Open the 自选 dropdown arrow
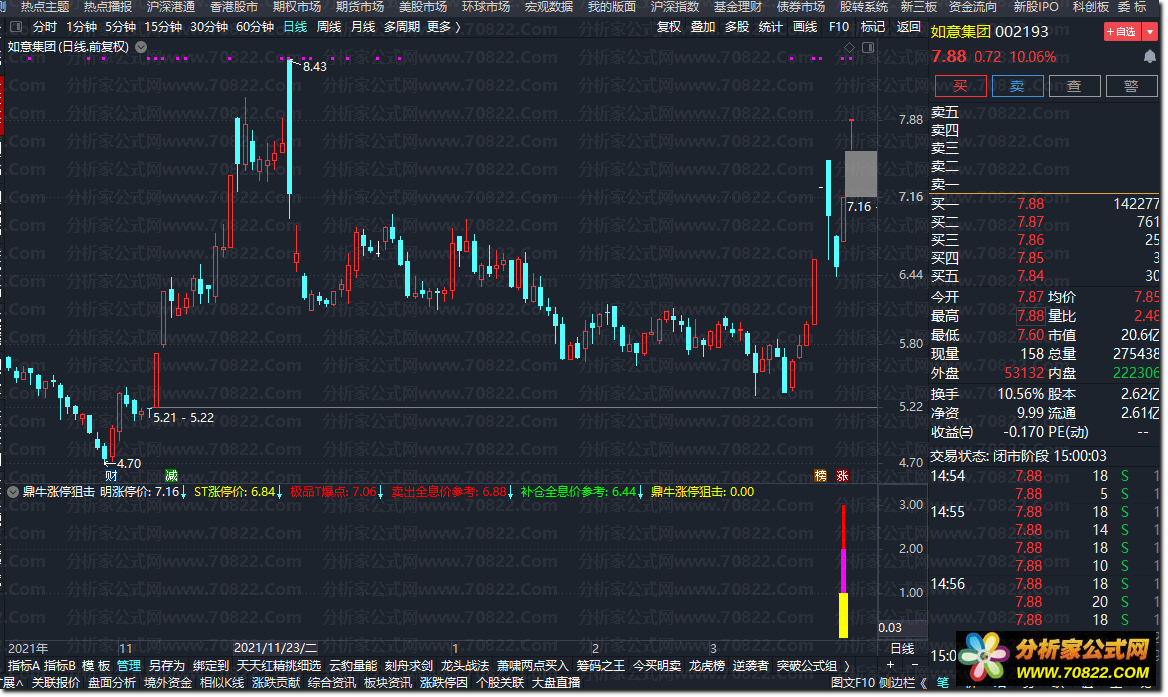The image size is (1168, 697). pos(1151,31)
